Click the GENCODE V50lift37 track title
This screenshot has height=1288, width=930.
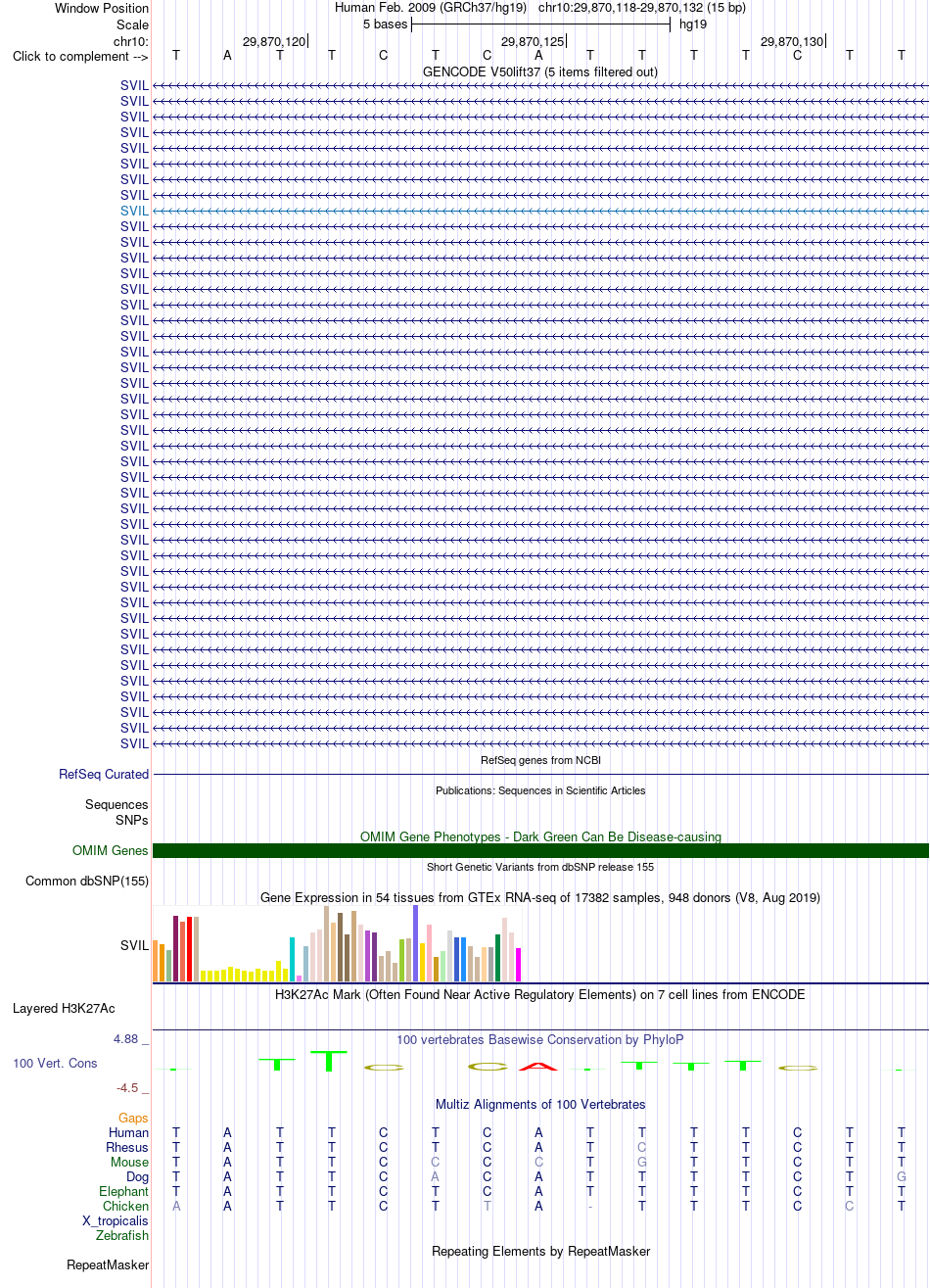point(540,72)
